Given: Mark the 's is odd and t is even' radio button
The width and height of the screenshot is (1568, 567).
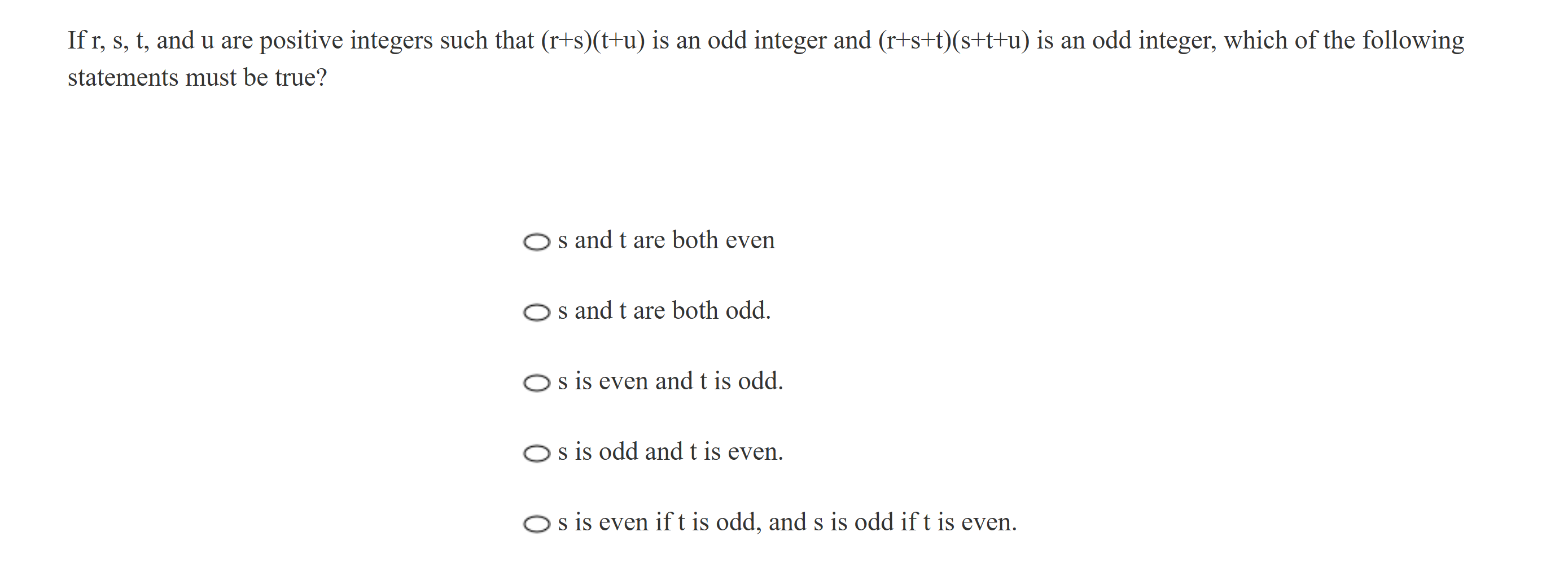Looking at the screenshot, I should [x=536, y=454].
